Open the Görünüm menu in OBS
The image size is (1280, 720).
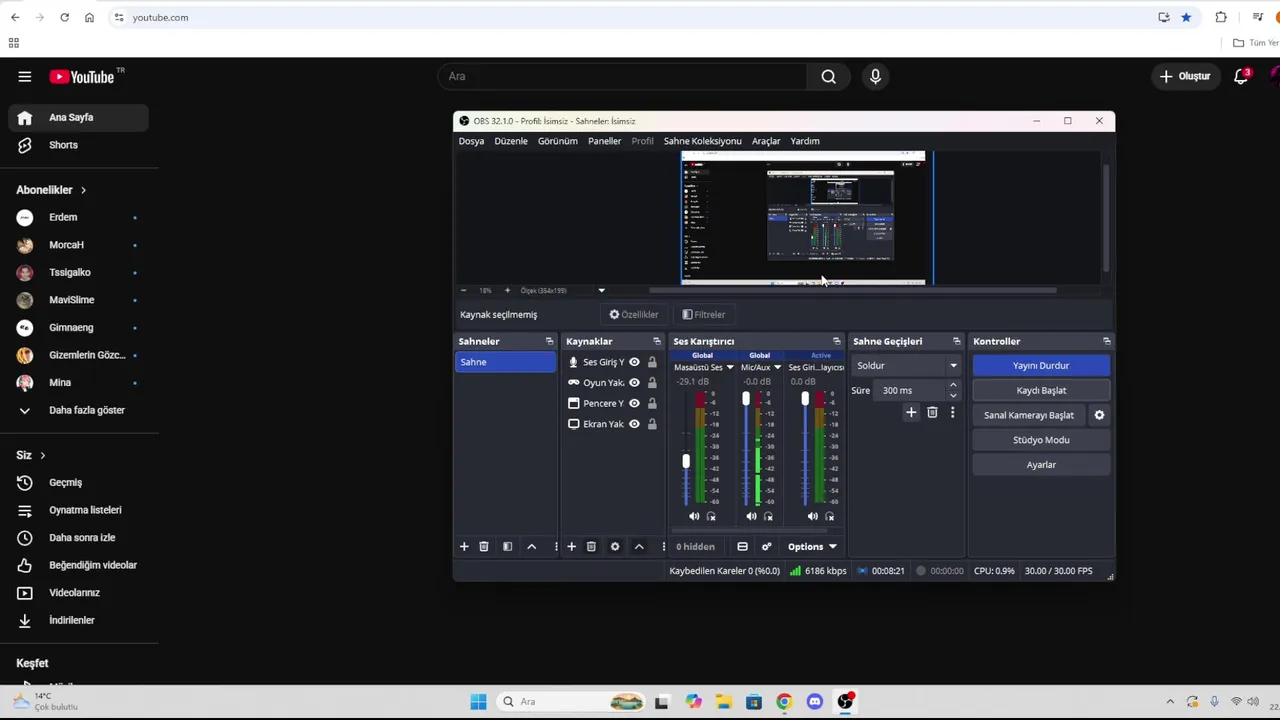click(558, 141)
